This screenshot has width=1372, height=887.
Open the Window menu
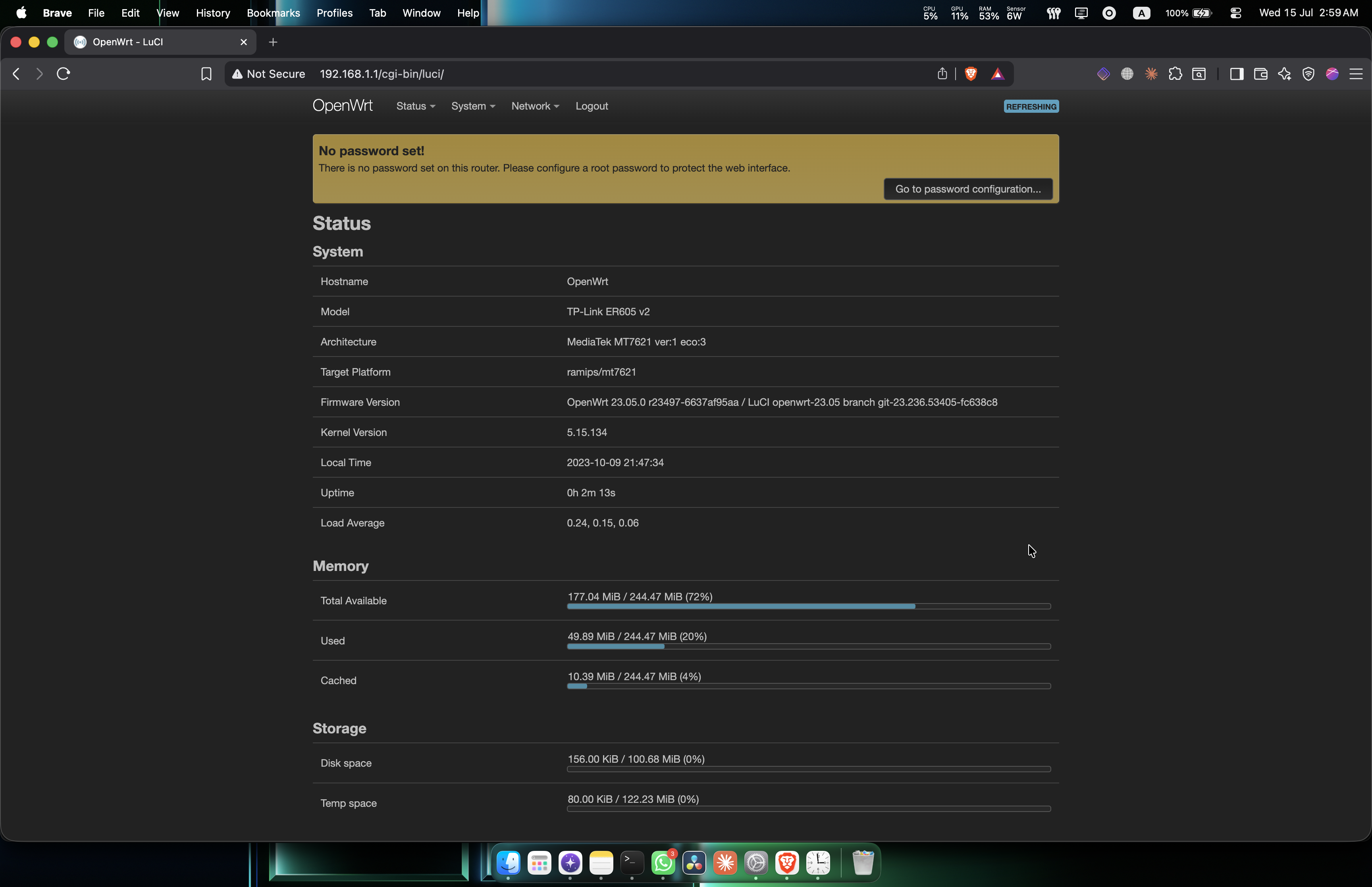[422, 13]
